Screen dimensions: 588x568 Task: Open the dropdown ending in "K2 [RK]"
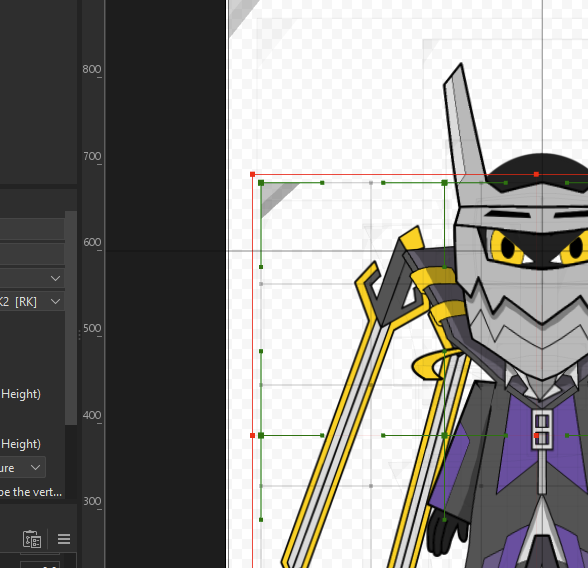coord(32,301)
